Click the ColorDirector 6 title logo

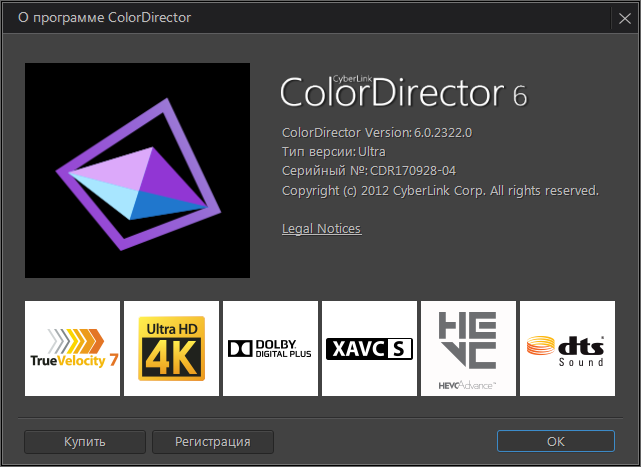coord(404,92)
